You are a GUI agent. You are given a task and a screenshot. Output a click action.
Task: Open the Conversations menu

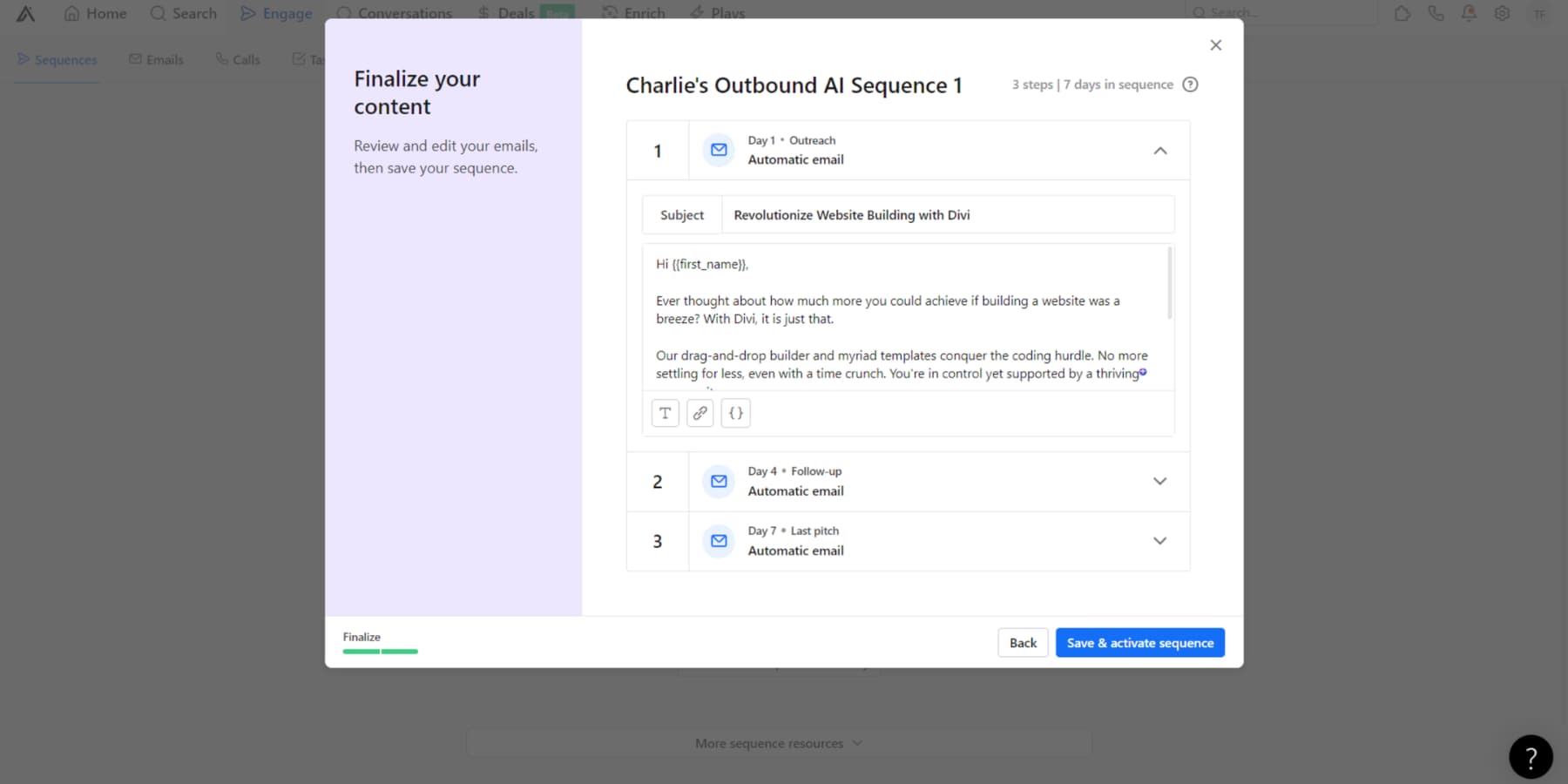tap(394, 13)
